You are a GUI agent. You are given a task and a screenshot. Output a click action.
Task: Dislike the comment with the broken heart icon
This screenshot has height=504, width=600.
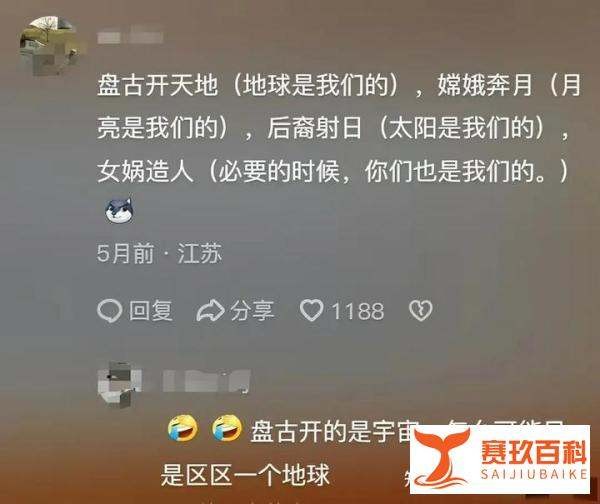pos(421,310)
